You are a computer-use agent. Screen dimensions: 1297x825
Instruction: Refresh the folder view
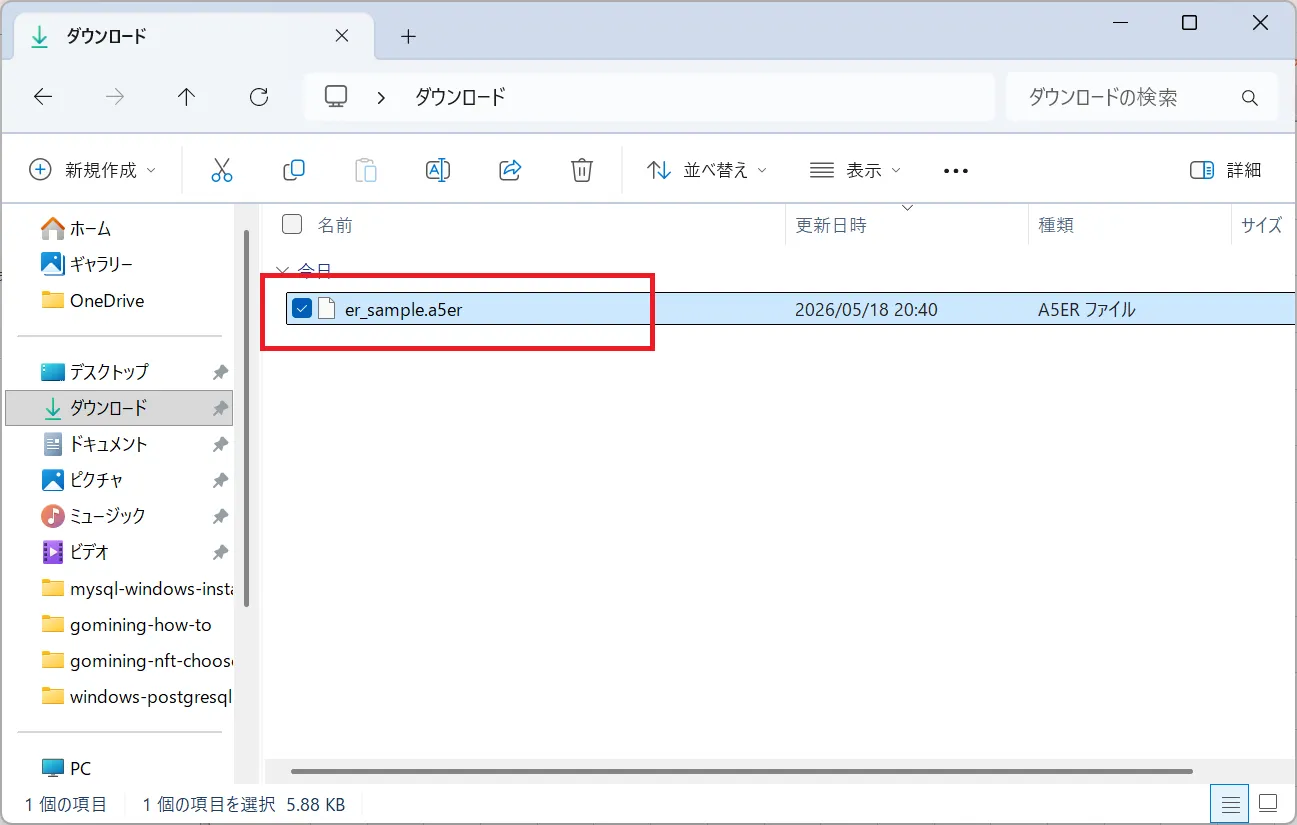tap(259, 97)
